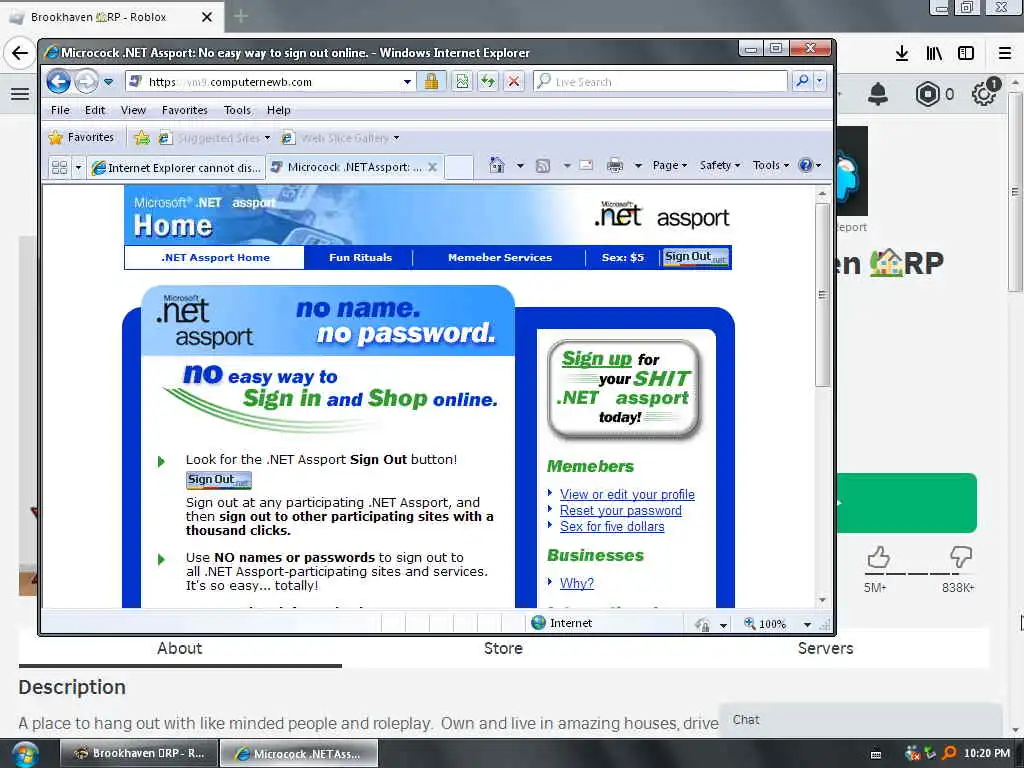The height and width of the screenshot is (768, 1024).
Task: Open the File menu
Action: pos(60,110)
